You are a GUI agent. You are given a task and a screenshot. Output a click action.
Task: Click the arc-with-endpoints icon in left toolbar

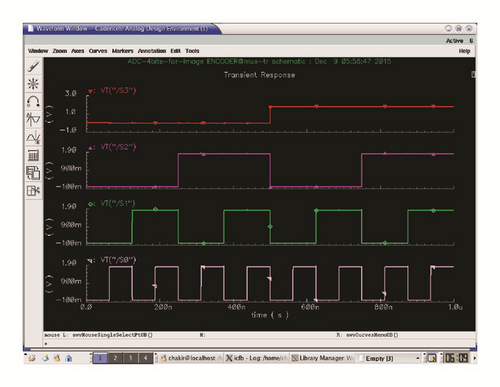pos(33,101)
